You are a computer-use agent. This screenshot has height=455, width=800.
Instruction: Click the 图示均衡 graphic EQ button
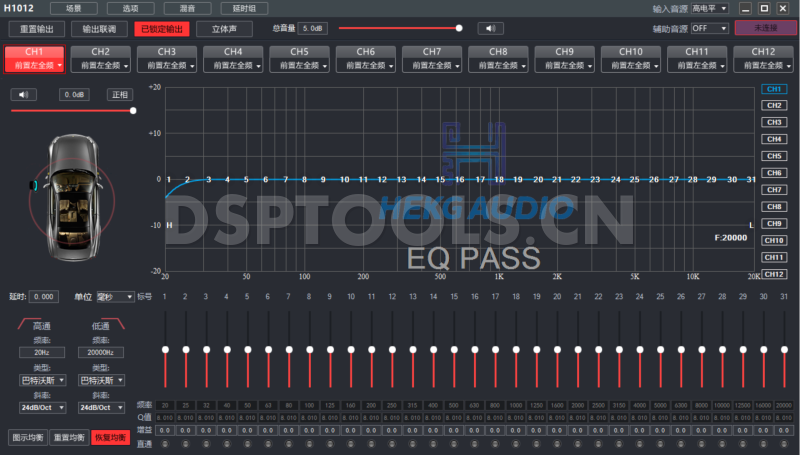pos(28,438)
